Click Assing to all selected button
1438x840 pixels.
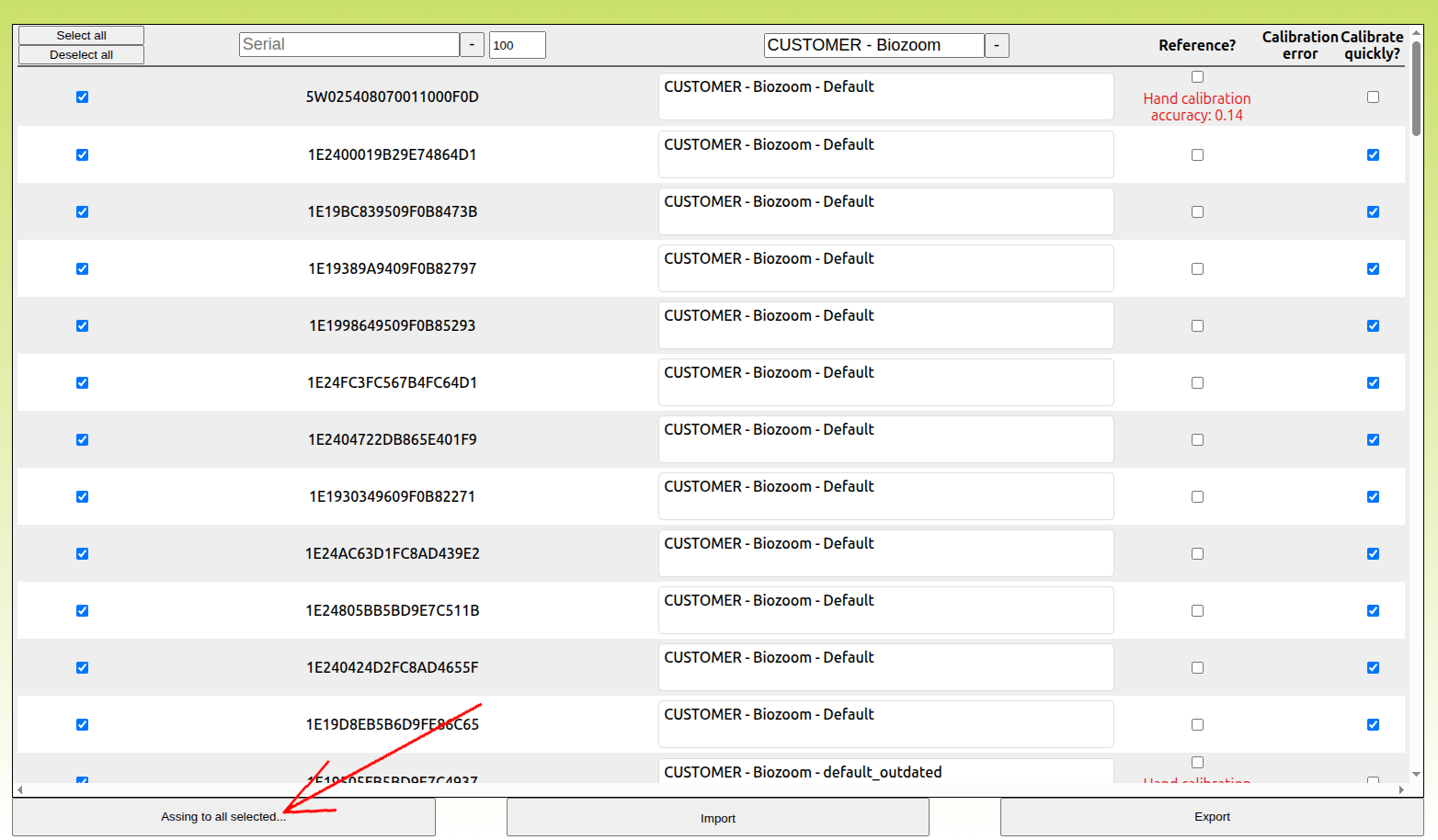[223, 817]
